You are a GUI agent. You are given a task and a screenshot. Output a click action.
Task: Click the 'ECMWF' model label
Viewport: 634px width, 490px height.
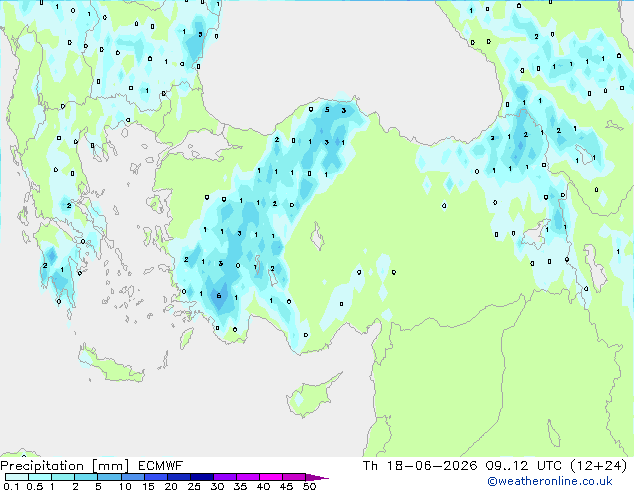coord(161,466)
